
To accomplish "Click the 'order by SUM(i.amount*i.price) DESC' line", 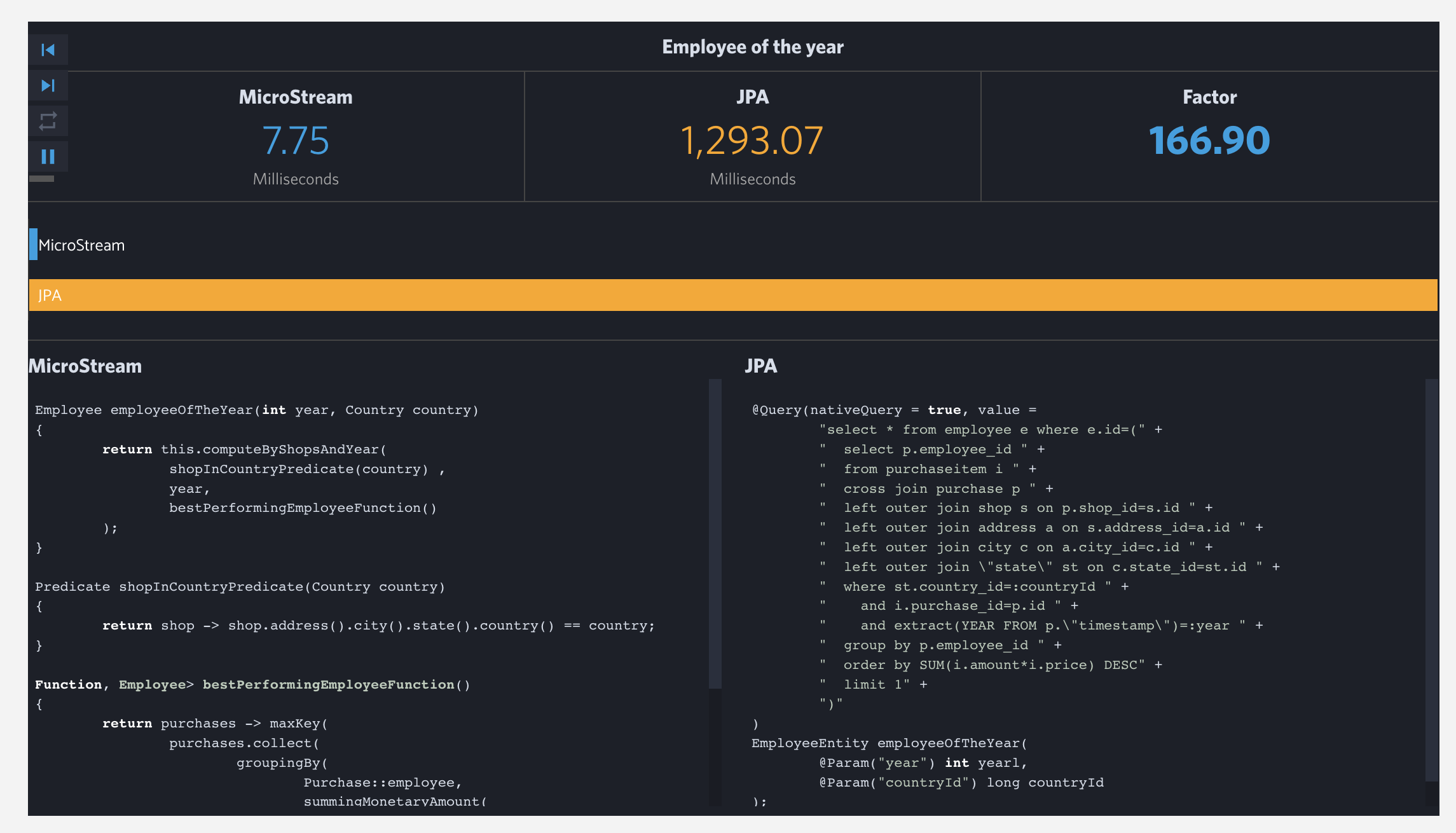I will (x=991, y=665).
